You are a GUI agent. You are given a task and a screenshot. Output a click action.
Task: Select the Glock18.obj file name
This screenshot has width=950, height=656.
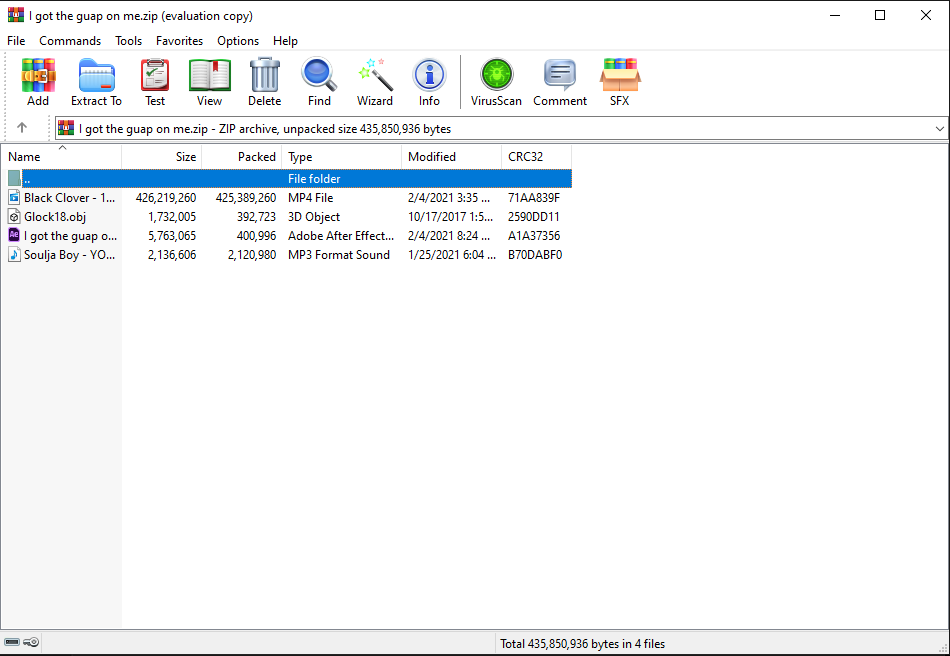tap(55, 216)
